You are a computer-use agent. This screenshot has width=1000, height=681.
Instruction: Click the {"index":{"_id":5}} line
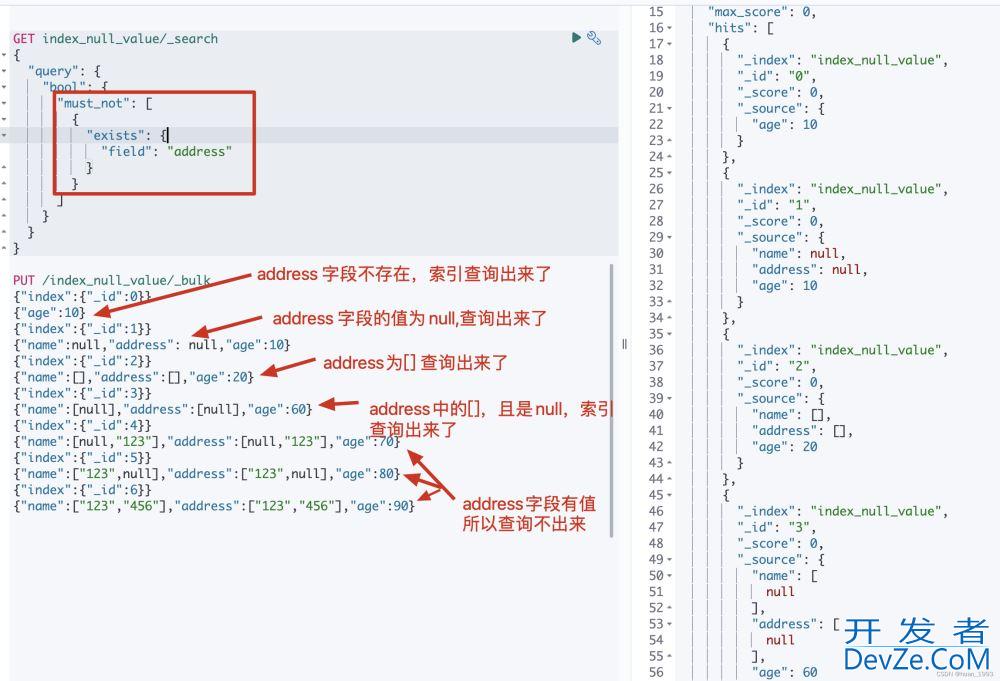click(x=82, y=457)
